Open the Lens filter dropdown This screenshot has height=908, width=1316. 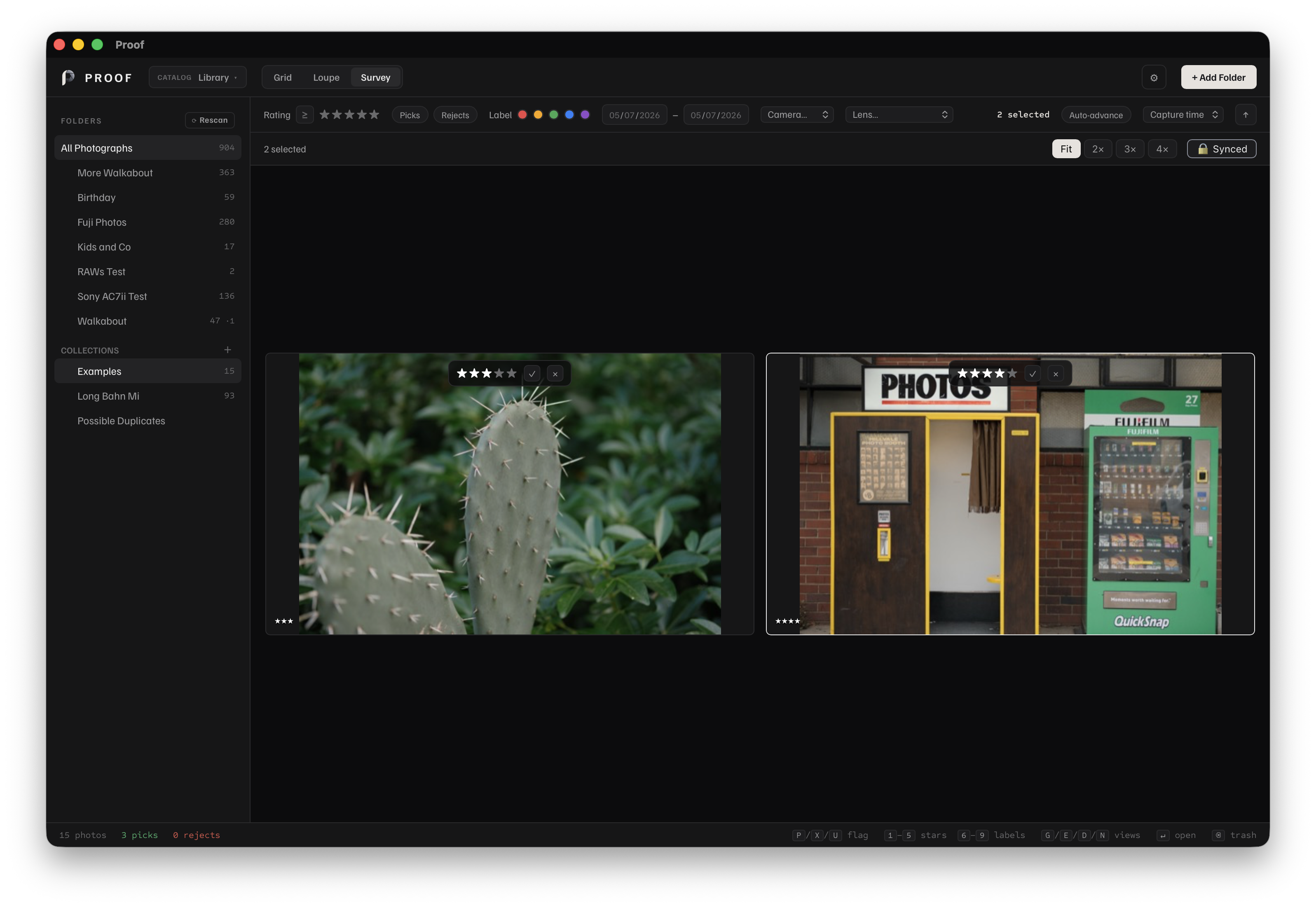point(899,115)
